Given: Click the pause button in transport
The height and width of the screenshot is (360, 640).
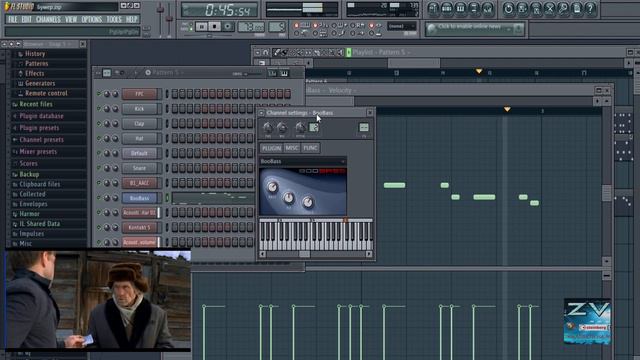Looking at the screenshot, I should pyautogui.click(x=202, y=27).
